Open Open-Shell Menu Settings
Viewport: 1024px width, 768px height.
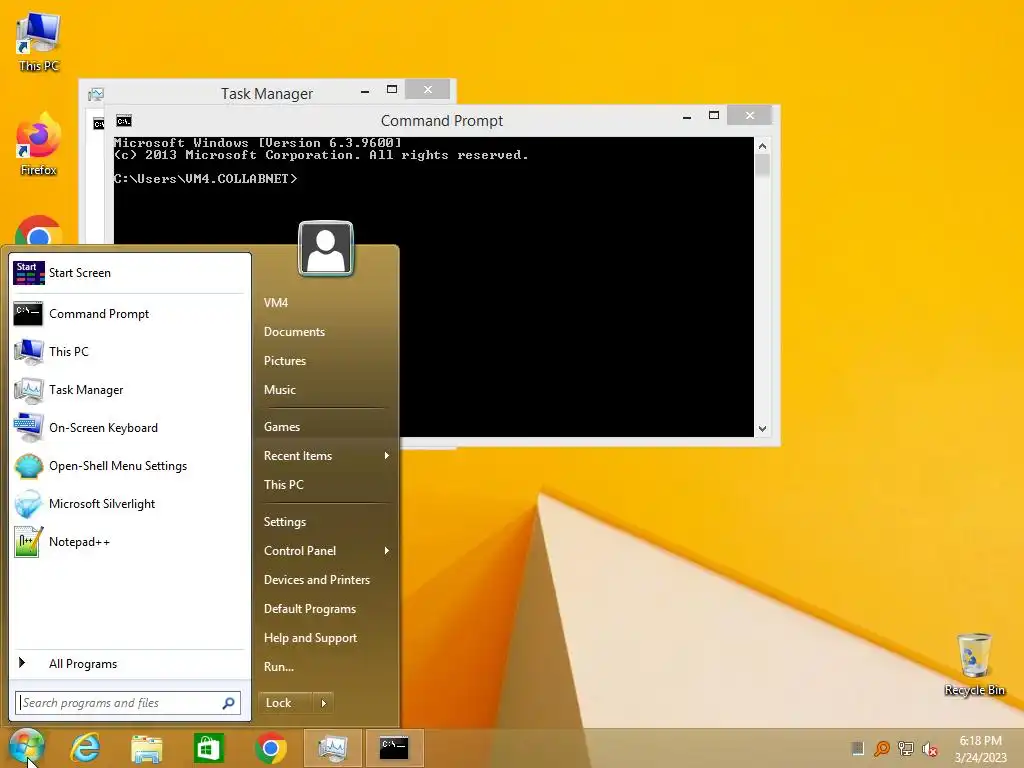tap(129, 466)
